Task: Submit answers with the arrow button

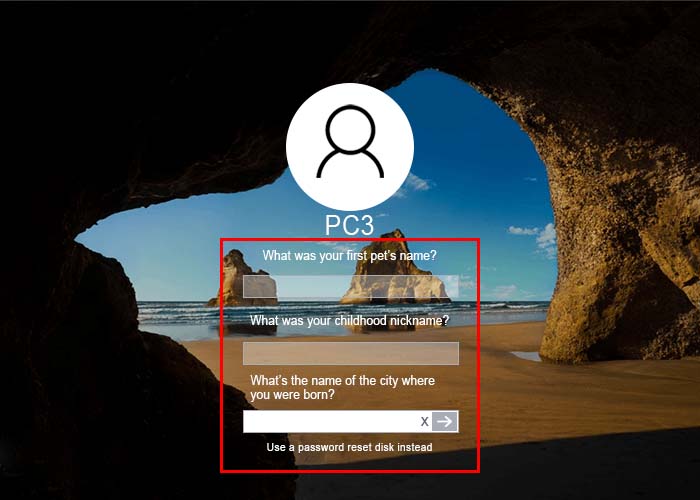Action: coord(445,421)
